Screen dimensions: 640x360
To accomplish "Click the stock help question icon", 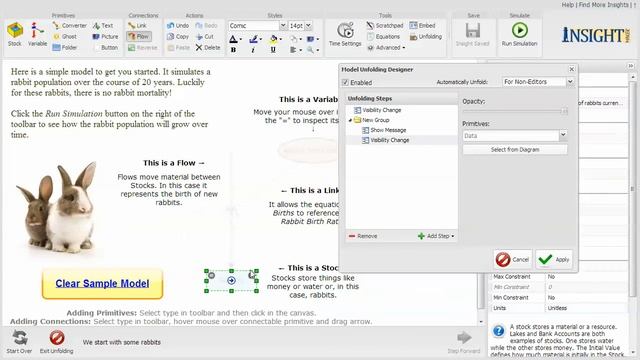I will pyautogui.click(x=498, y=331).
